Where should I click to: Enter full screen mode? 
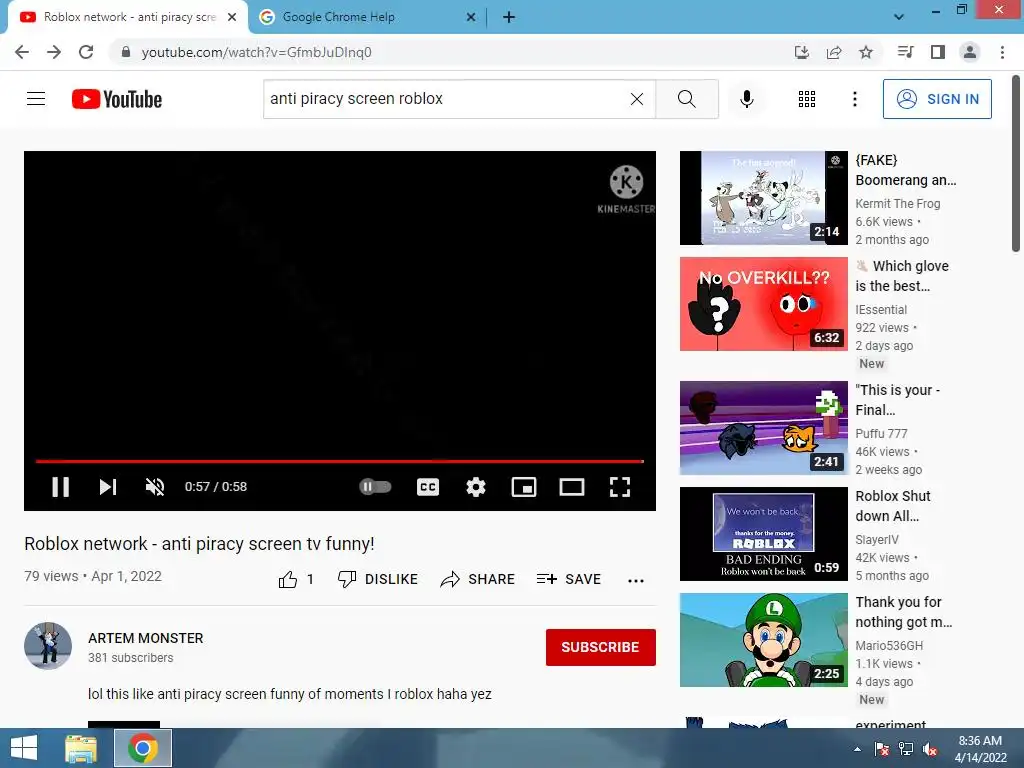[x=620, y=487]
